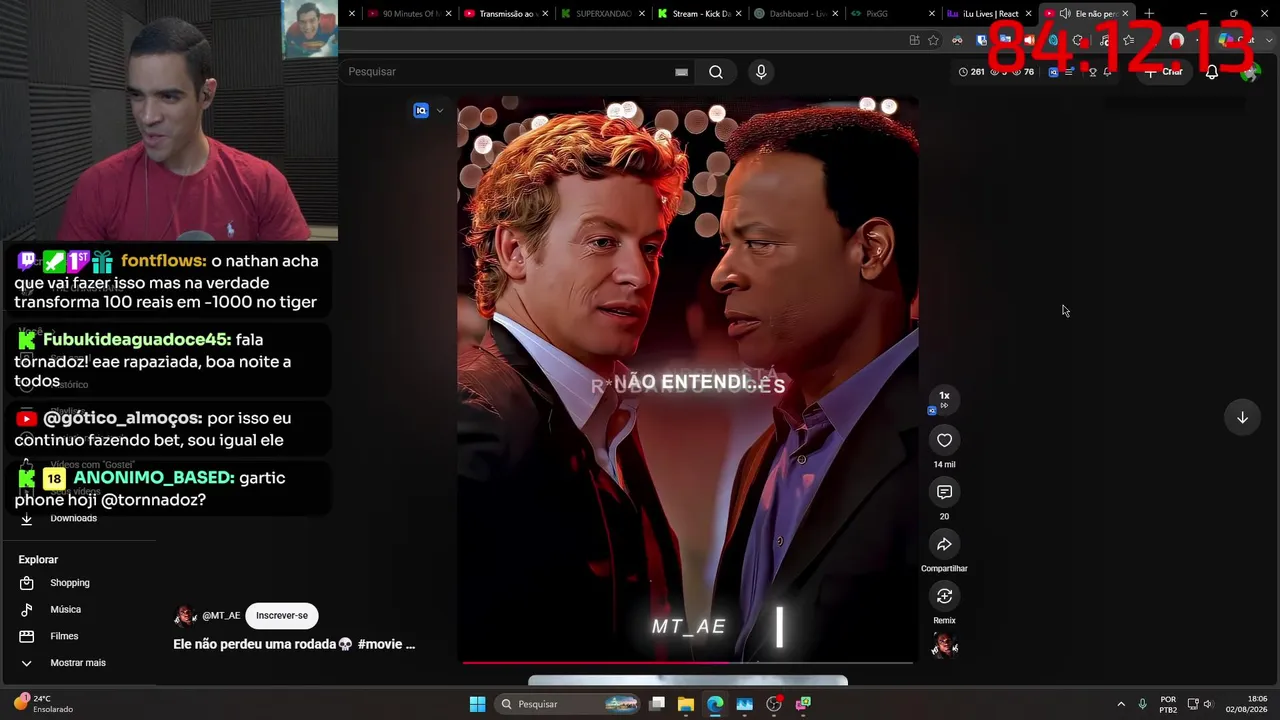The width and height of the screenshot is (1280, 720).
Task: Open File Explorer from the taskbar
Action: pyautogui.click(x=685, y=704)
